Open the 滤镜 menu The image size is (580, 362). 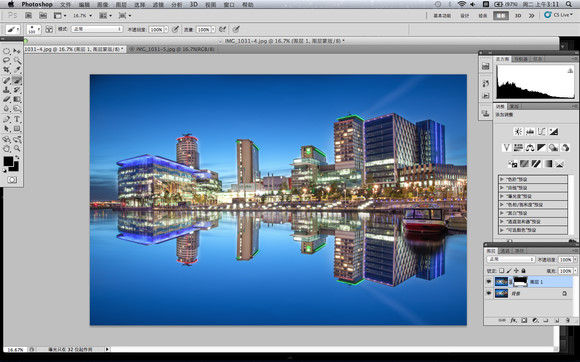pos(158,4)
